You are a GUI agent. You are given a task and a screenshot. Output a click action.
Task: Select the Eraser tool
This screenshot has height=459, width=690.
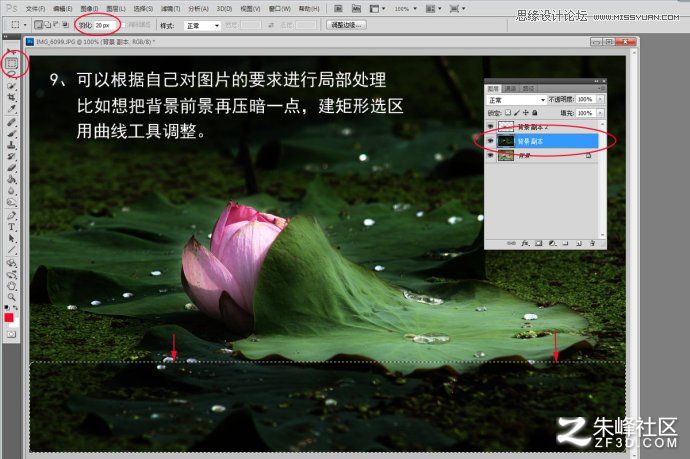tap(11, 168)
